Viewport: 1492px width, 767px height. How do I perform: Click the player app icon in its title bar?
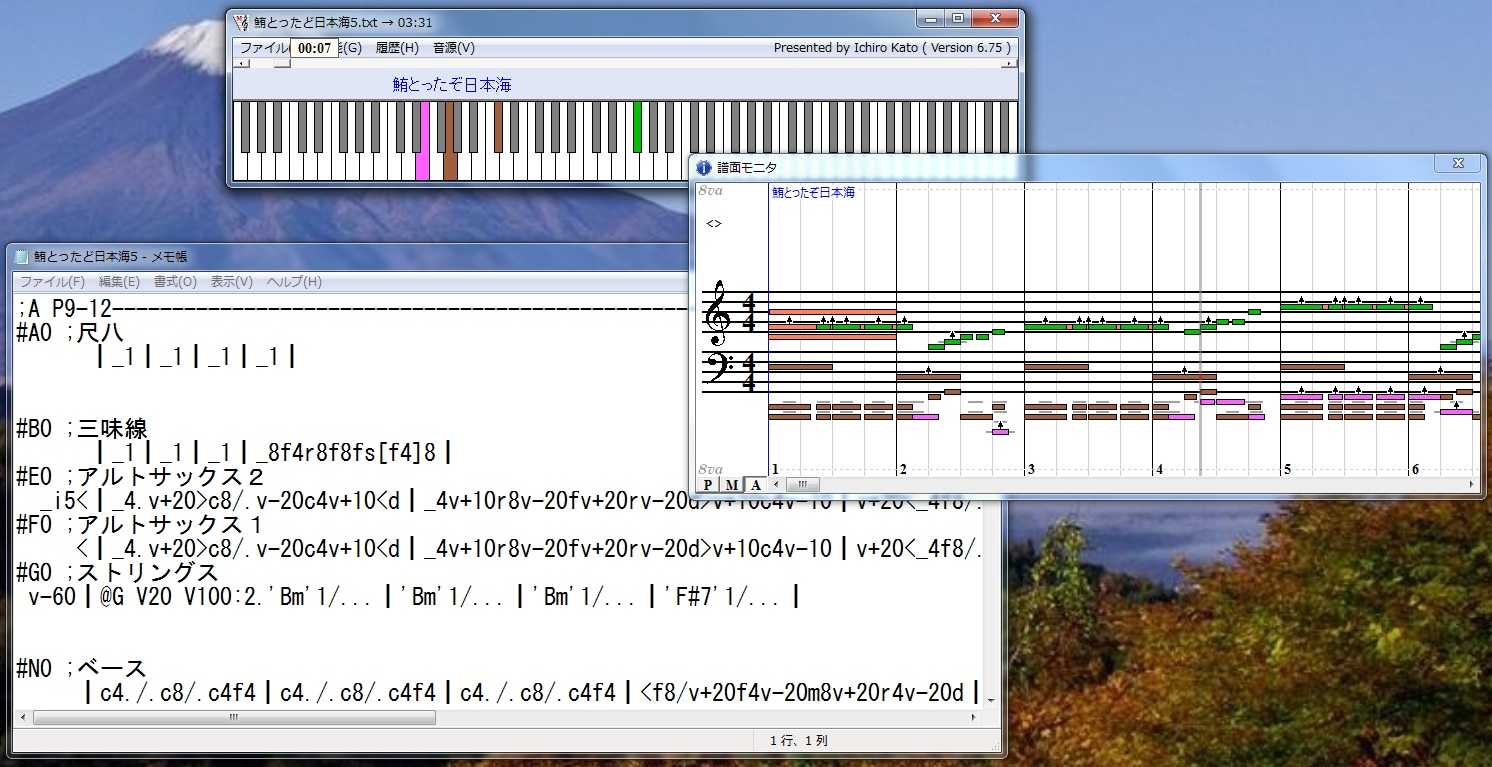tap(241, 22)
